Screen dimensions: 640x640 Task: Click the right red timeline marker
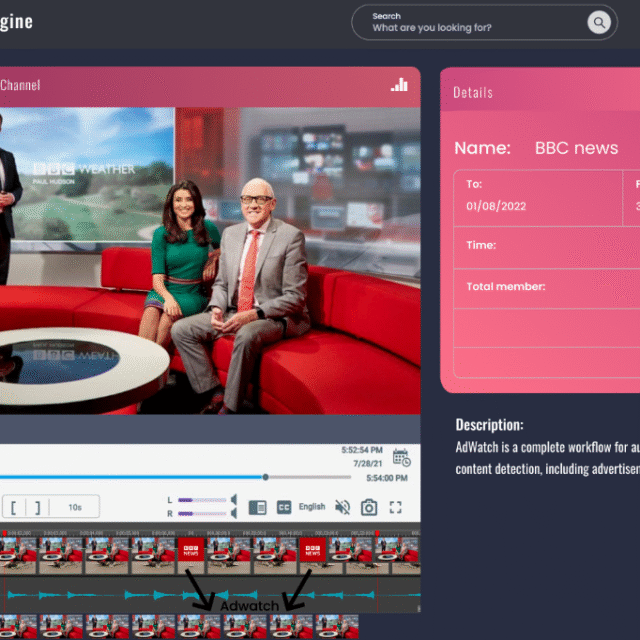(x=378, y=533)
